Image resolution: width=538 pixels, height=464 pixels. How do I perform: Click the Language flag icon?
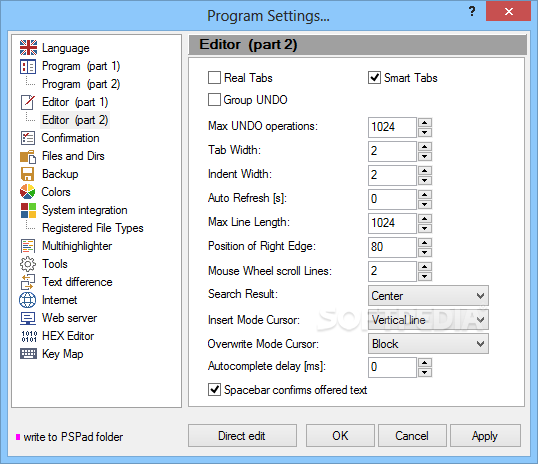pos(28,48)
